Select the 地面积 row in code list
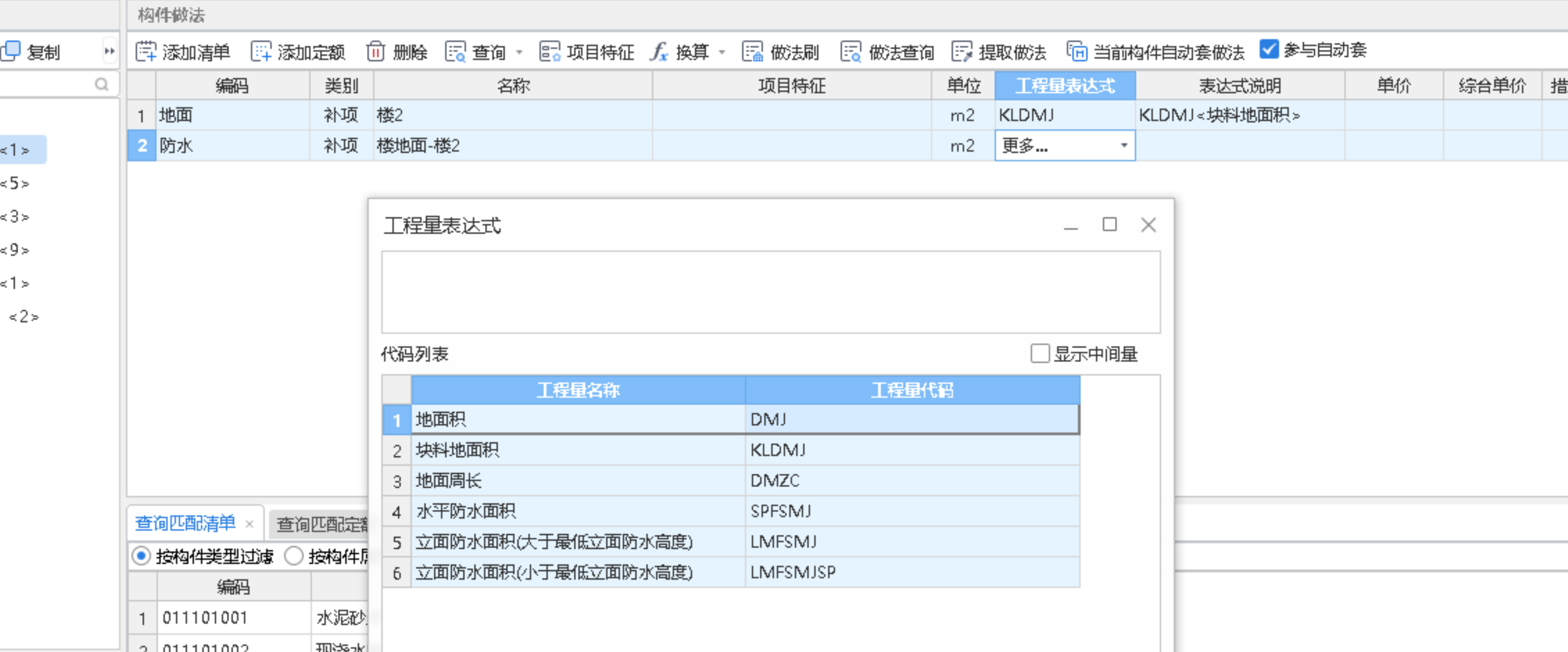 tap(731, 419)
